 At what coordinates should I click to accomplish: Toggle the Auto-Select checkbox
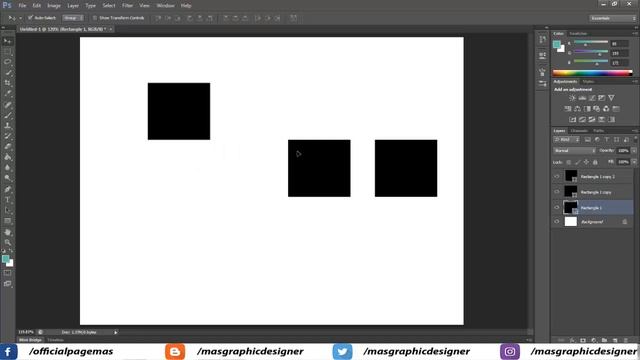click(x=30, y=18)
